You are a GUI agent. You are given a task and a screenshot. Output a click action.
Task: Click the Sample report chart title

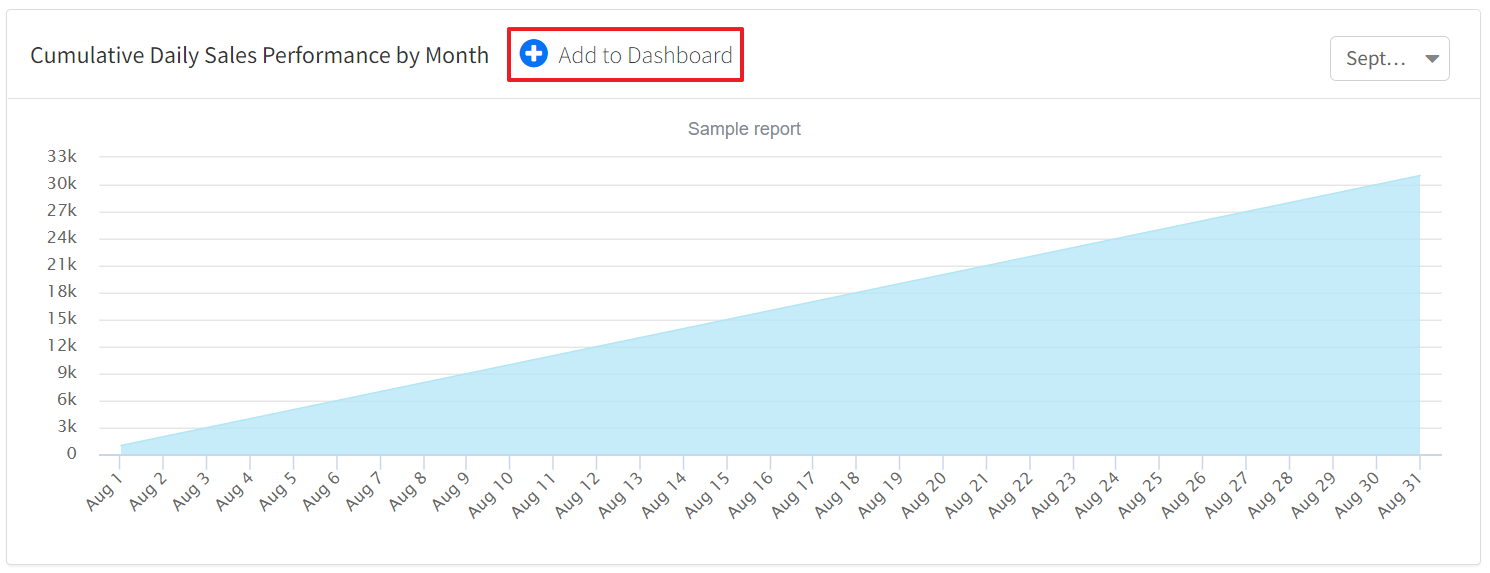coord(744,129)
